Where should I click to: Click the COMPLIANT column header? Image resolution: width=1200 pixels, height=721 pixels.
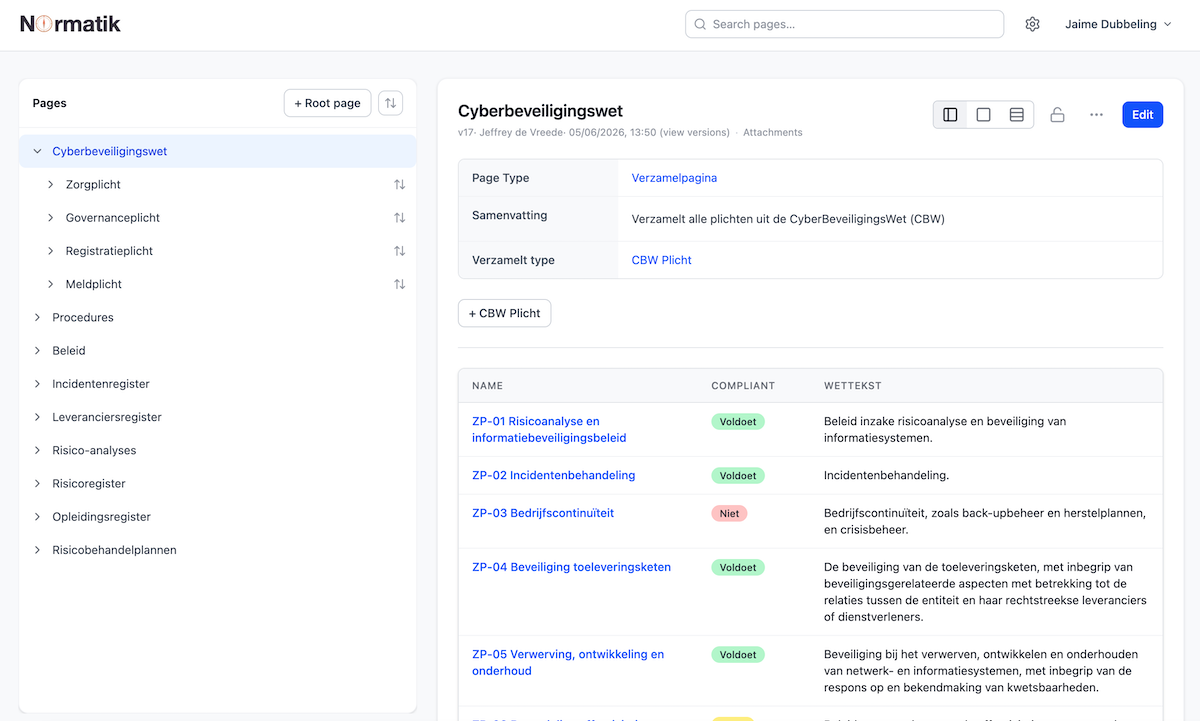(743, 386)
